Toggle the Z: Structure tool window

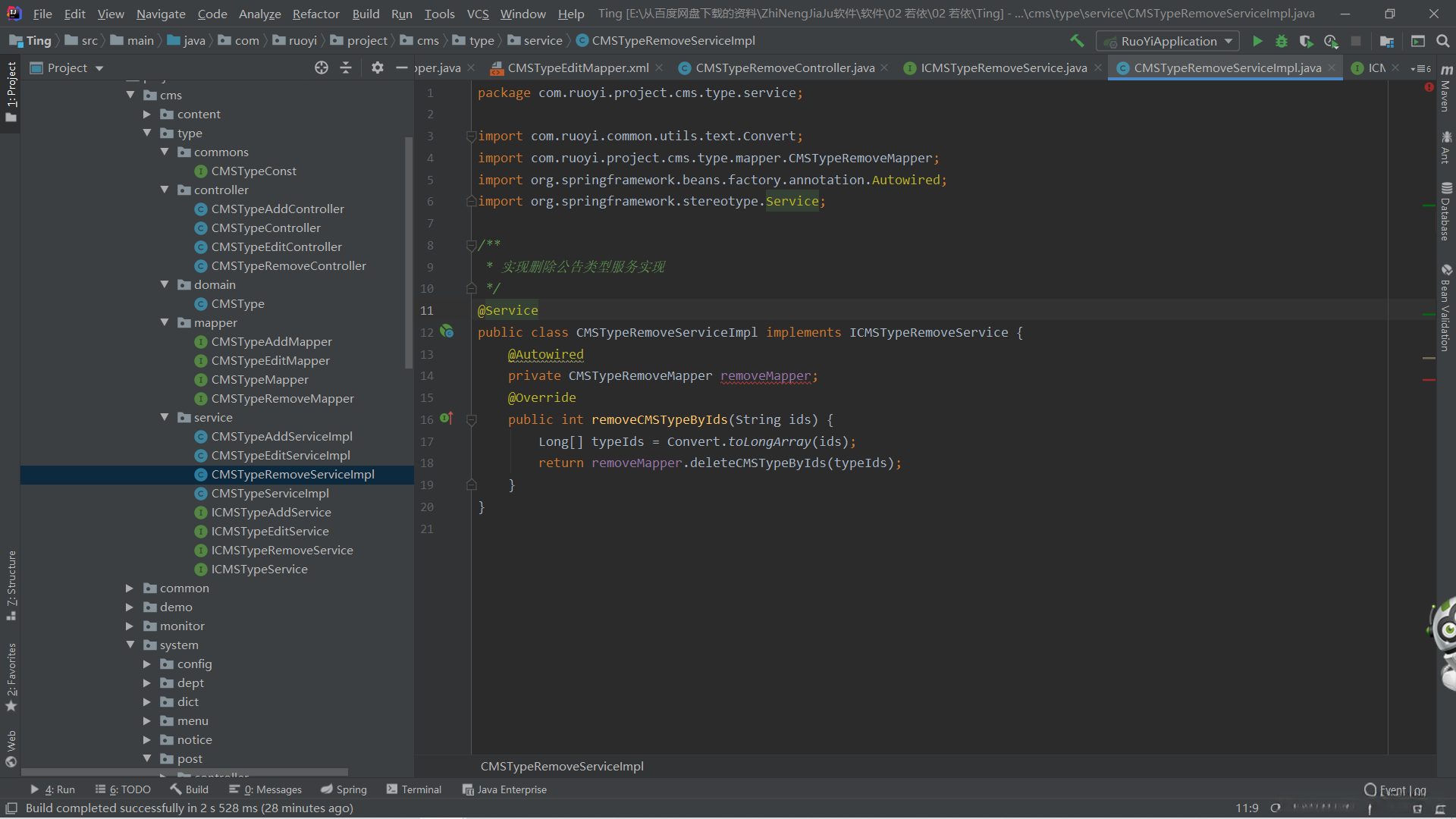(11, 584)
